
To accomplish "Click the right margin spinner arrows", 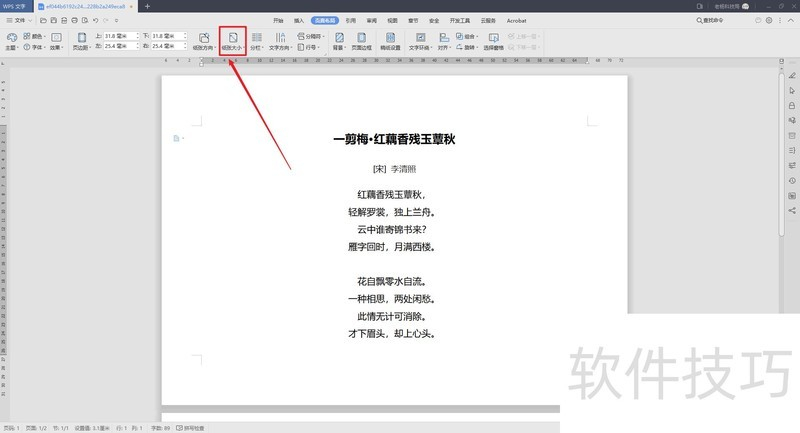I will click(x=185, y=46).
